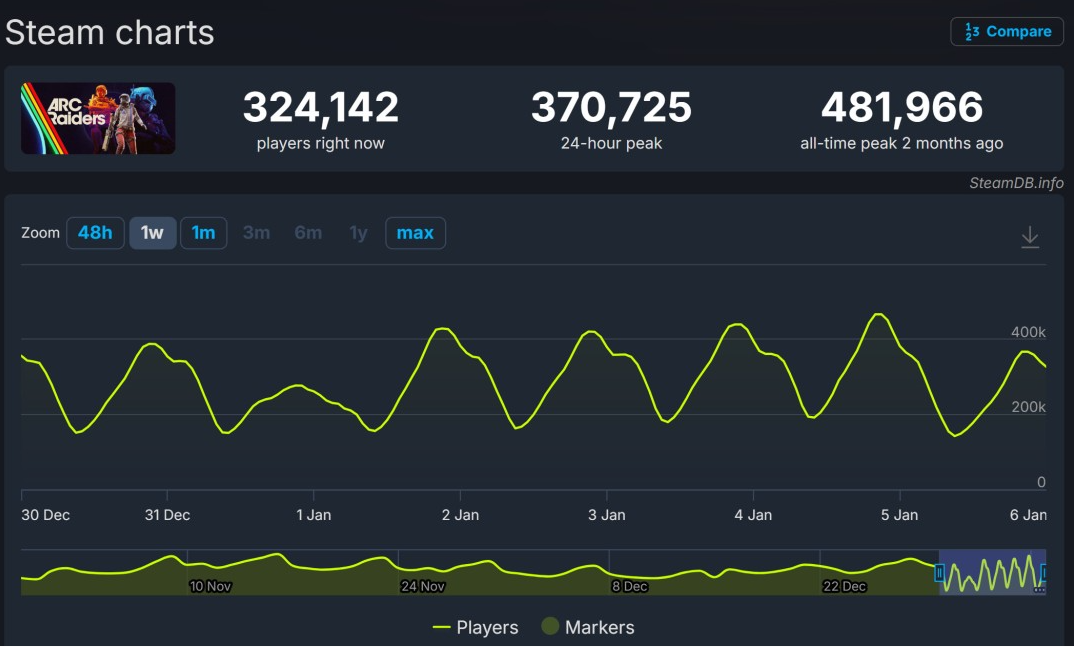This screenshot has width=1074, height=647.
Task: Choose the 3m zoom option
Action: pyautogui.click(x=256, y=233)
